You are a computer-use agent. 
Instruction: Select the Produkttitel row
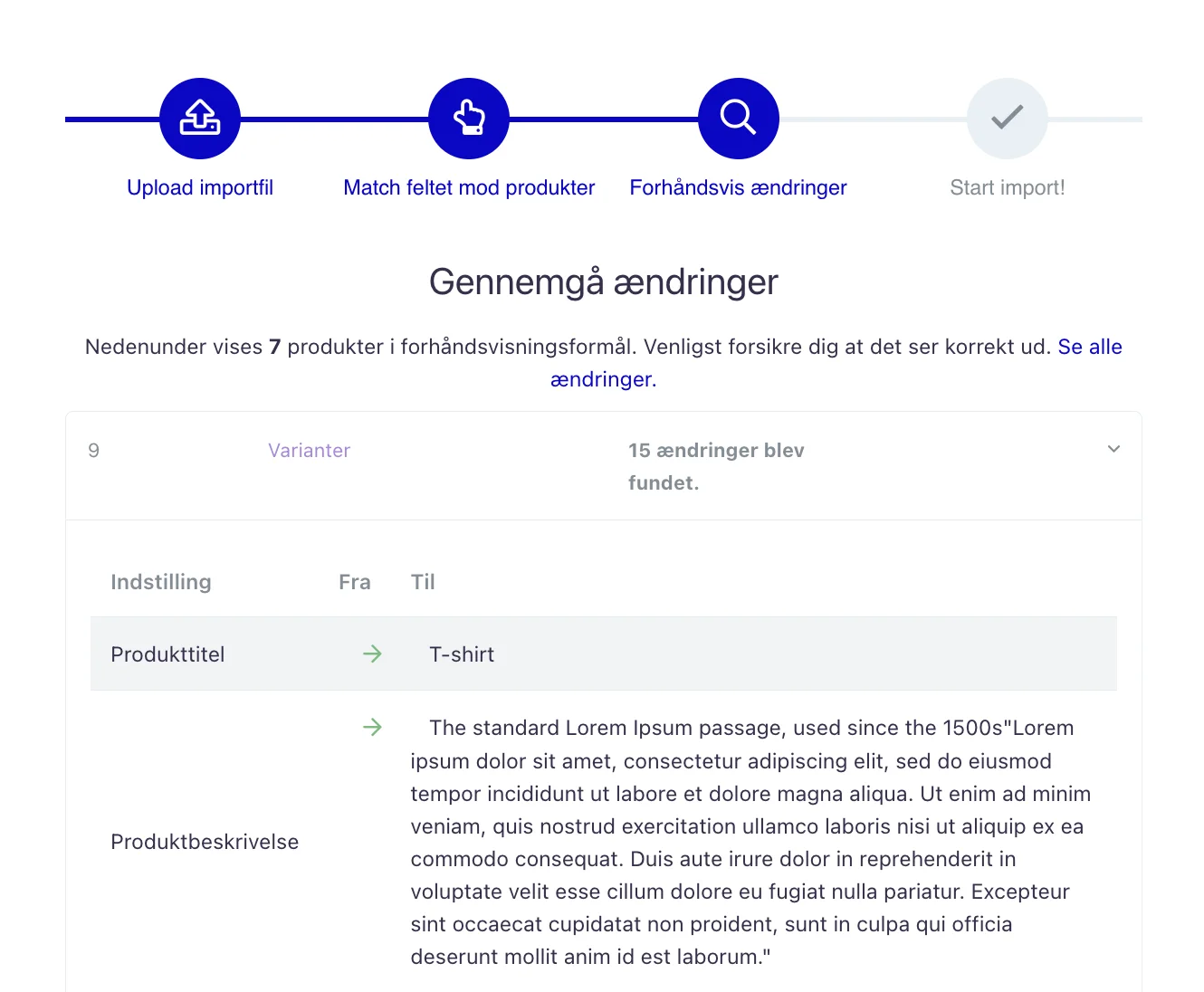coord(604,653)
